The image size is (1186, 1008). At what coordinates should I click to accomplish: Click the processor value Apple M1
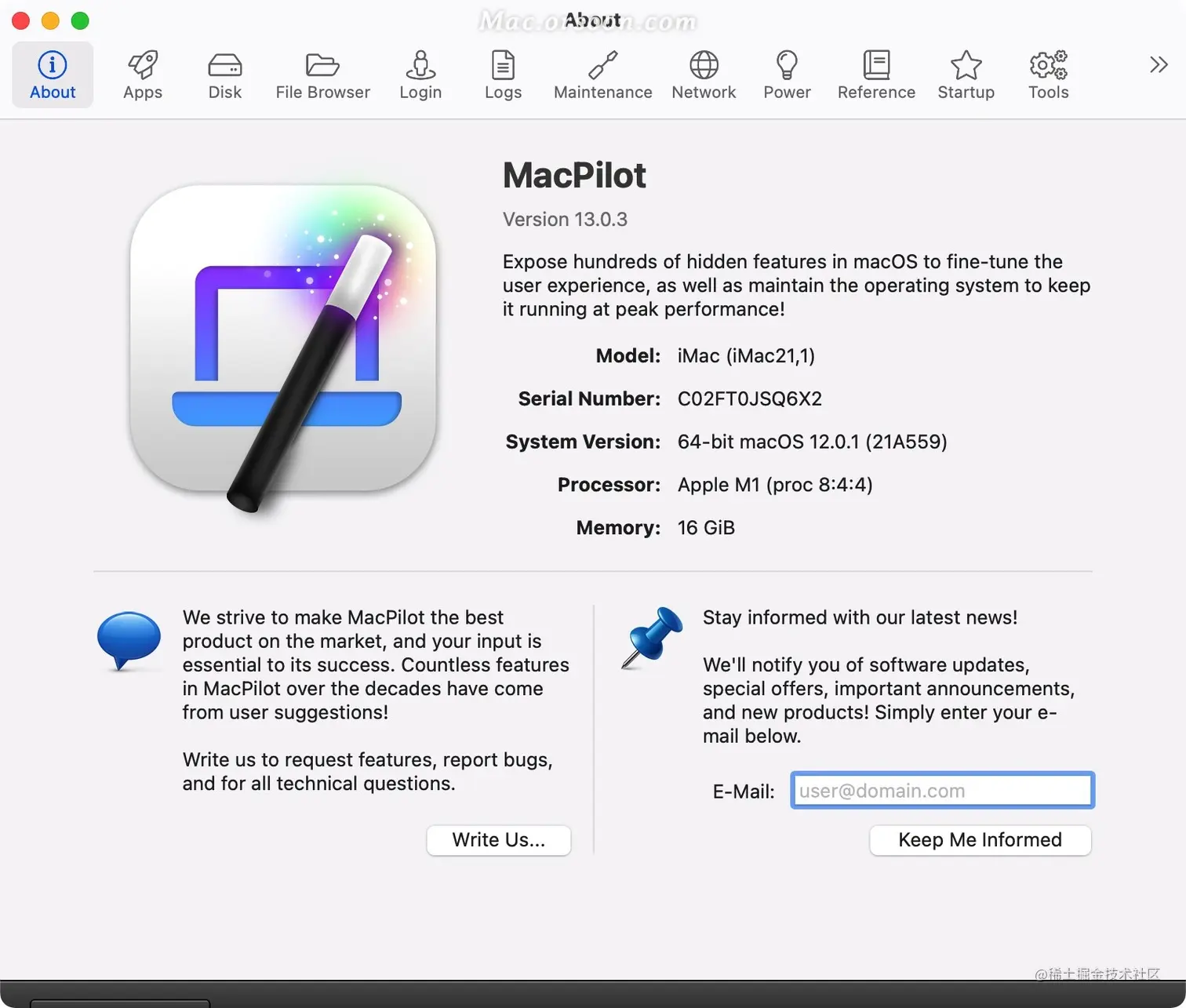click(x=775, y=485)
